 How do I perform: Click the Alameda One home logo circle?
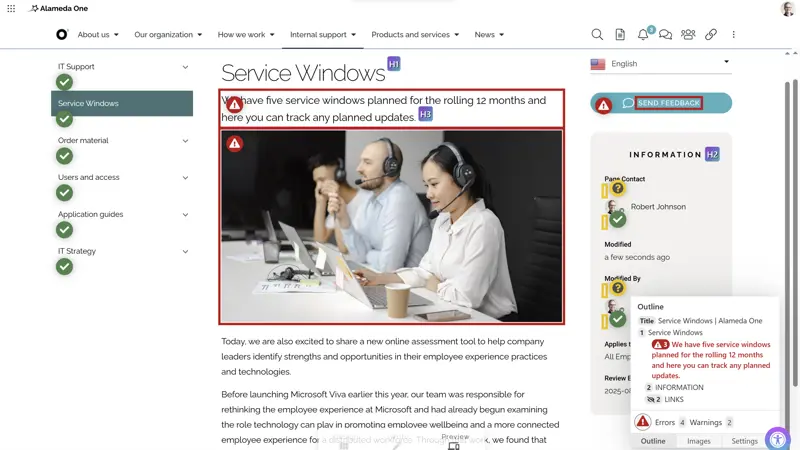[62, 34]
